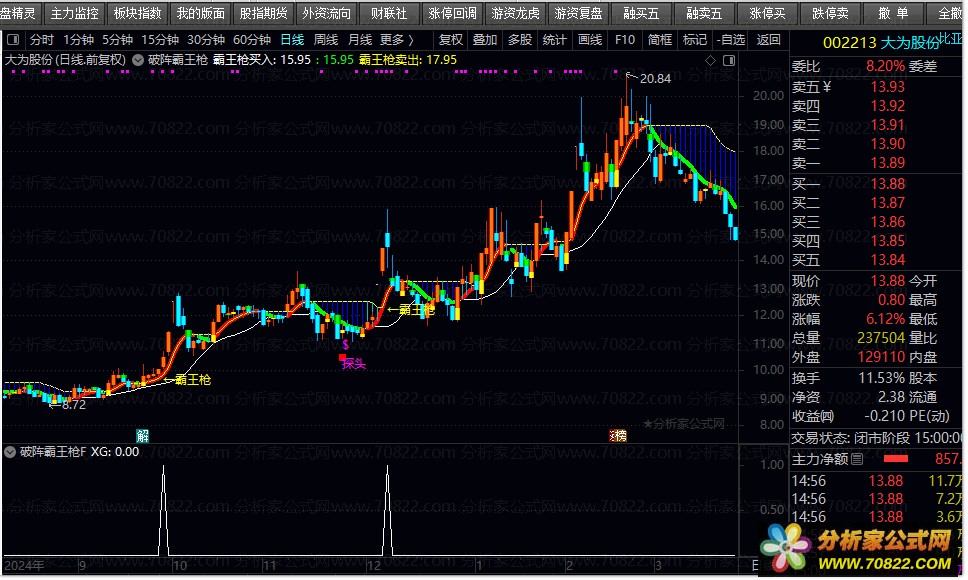
Task: Click the ¥ icon next to 卖五
Action: click(x=827, y=87)
